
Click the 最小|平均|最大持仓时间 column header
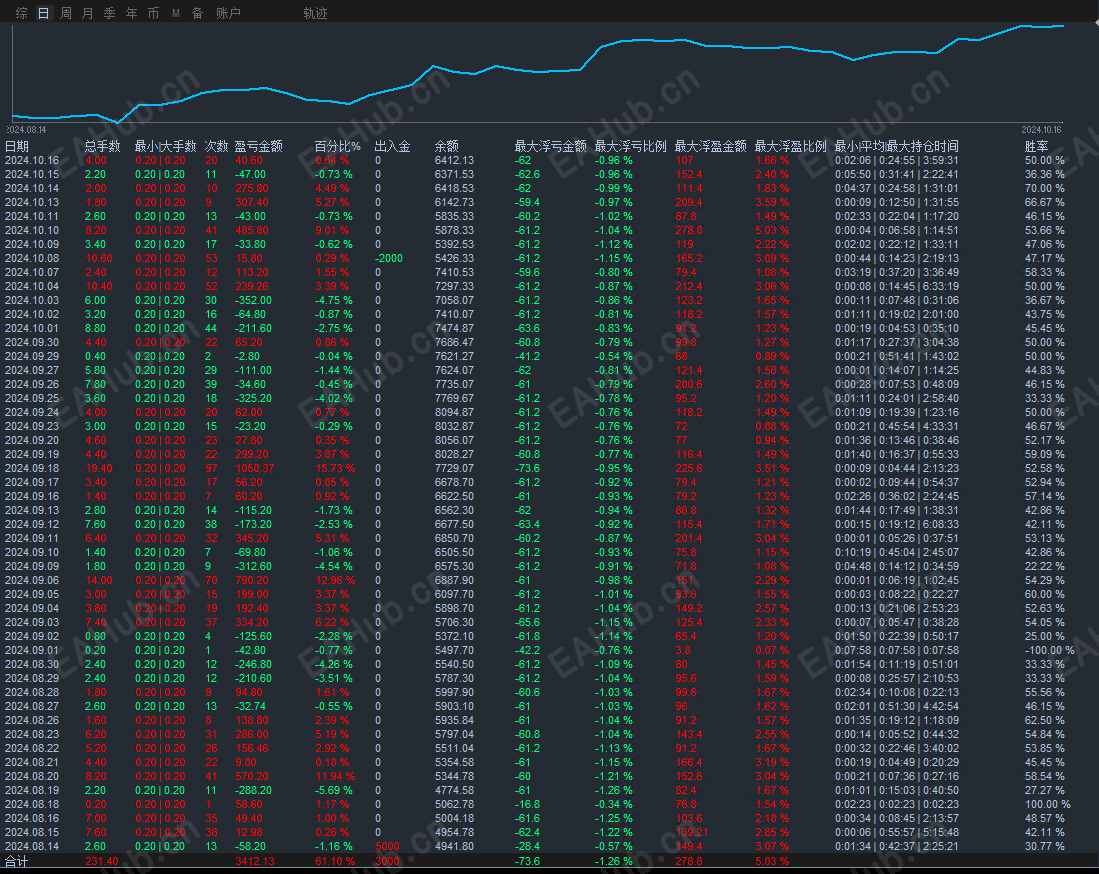click(x=896, y=146)
